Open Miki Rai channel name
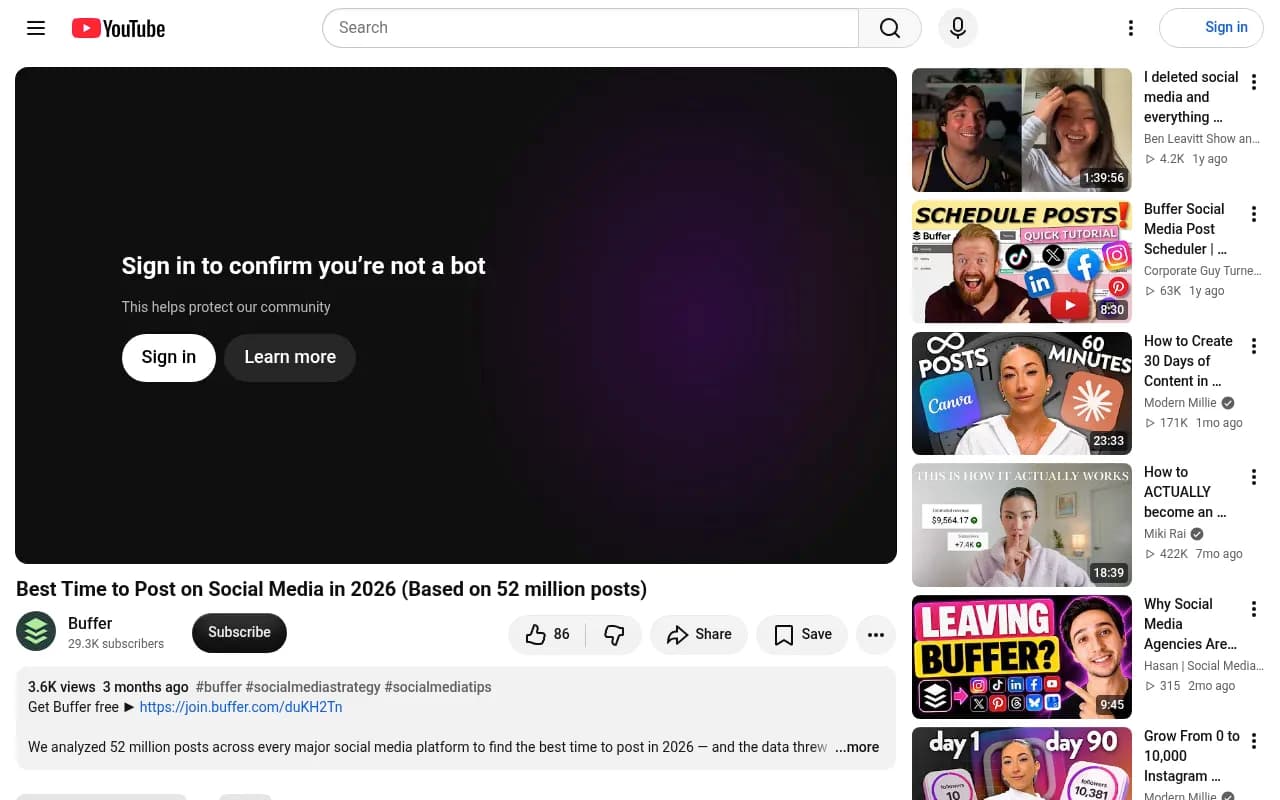 (1165, 534)
